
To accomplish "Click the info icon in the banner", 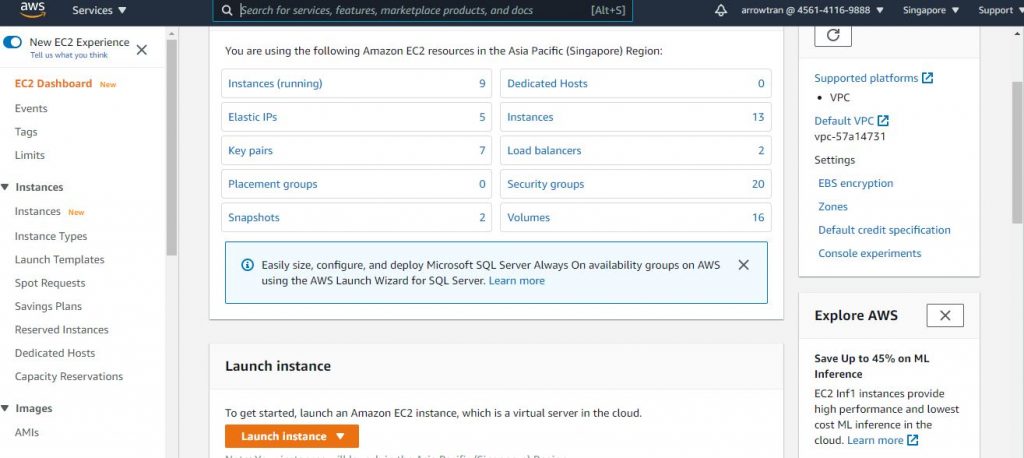I will click(248, 265).
